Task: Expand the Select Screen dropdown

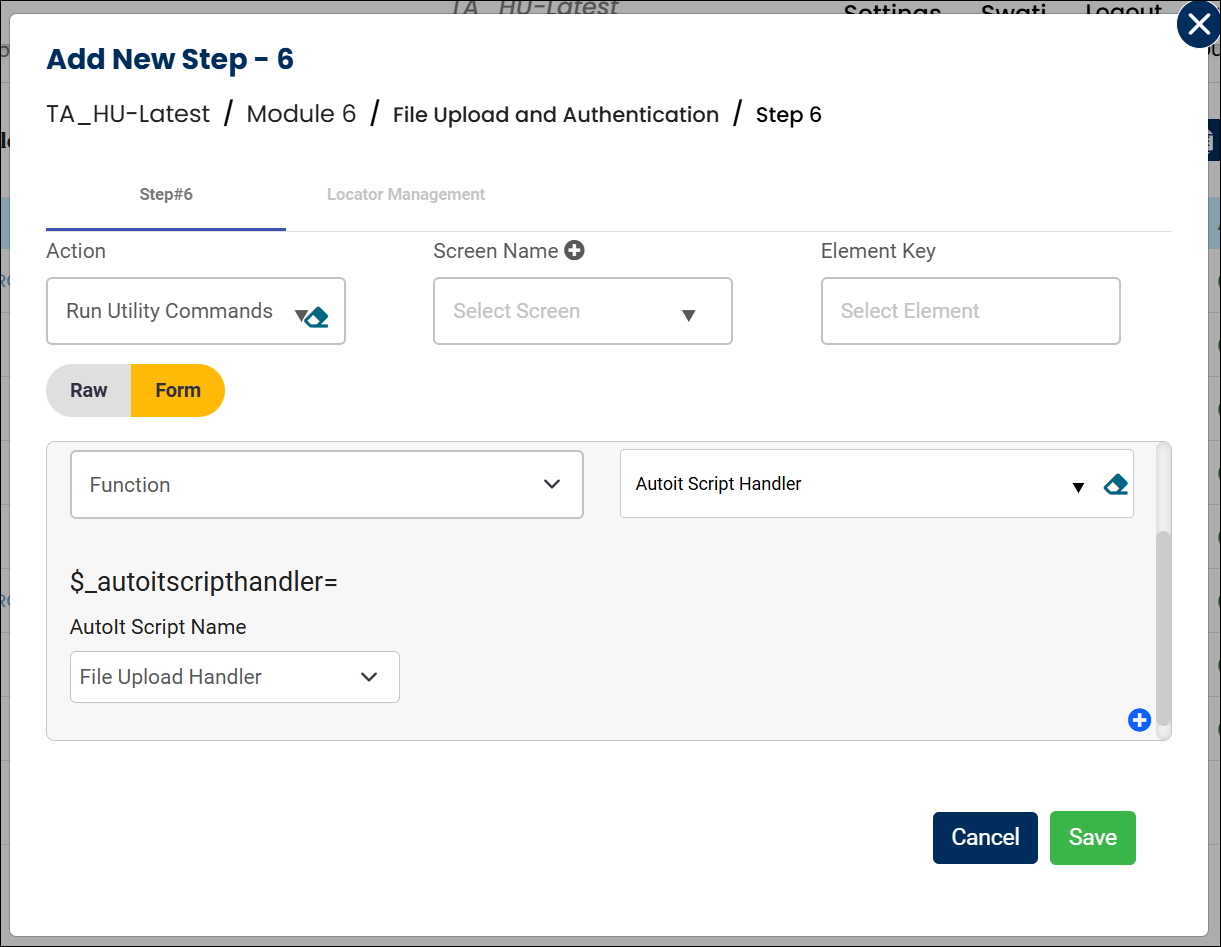Action: point(582,312)
